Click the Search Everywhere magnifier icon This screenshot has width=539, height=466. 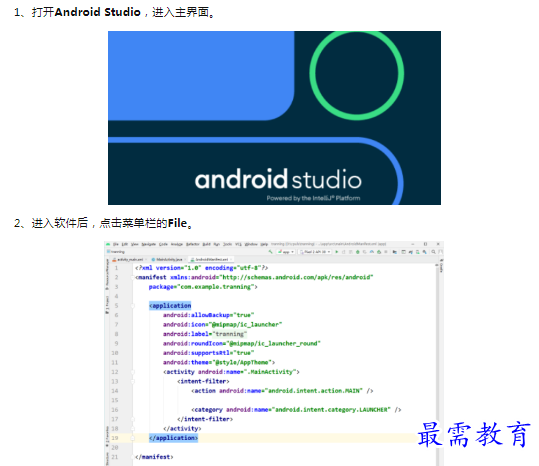point(433,252)
